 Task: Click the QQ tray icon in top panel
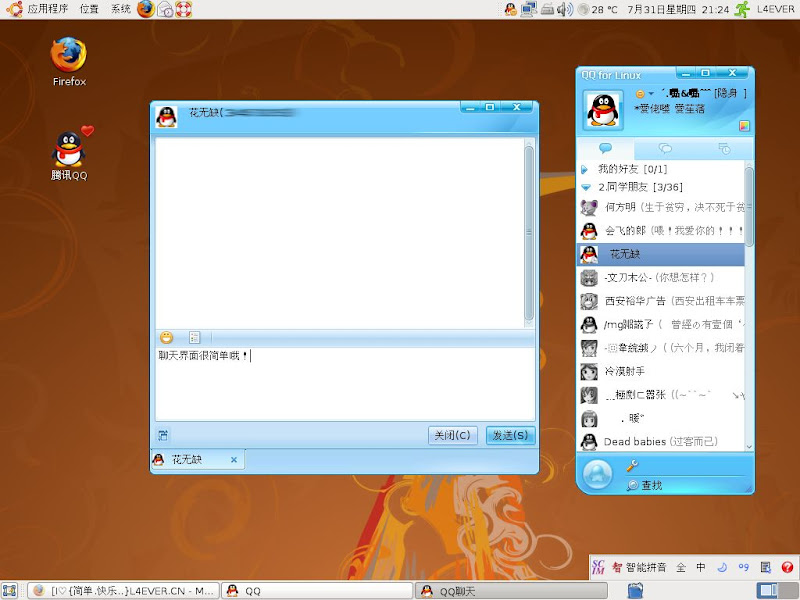tap(510, 9)
